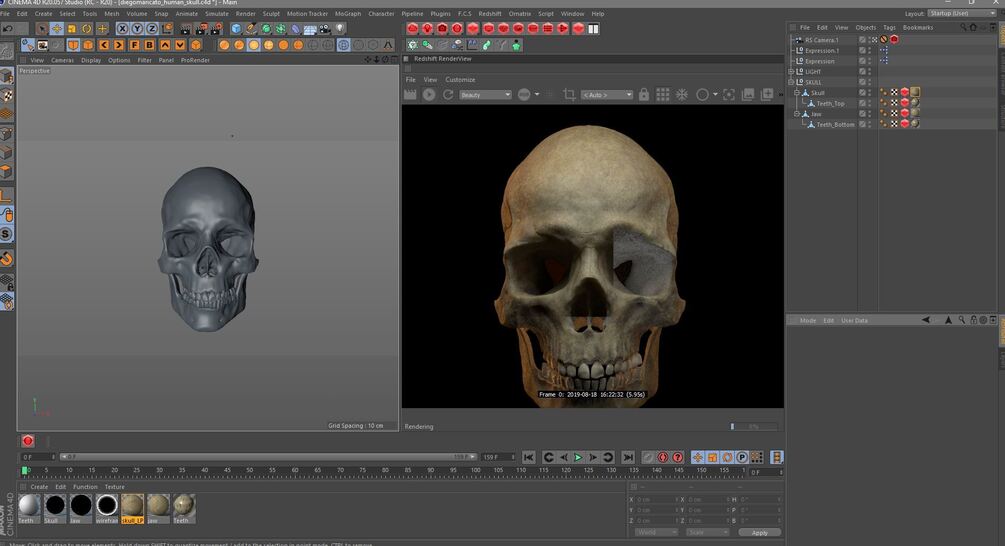Click Customize in the RenderView menu
Image resolution: width=1005 pixels, height=546 pixels.
460,80
